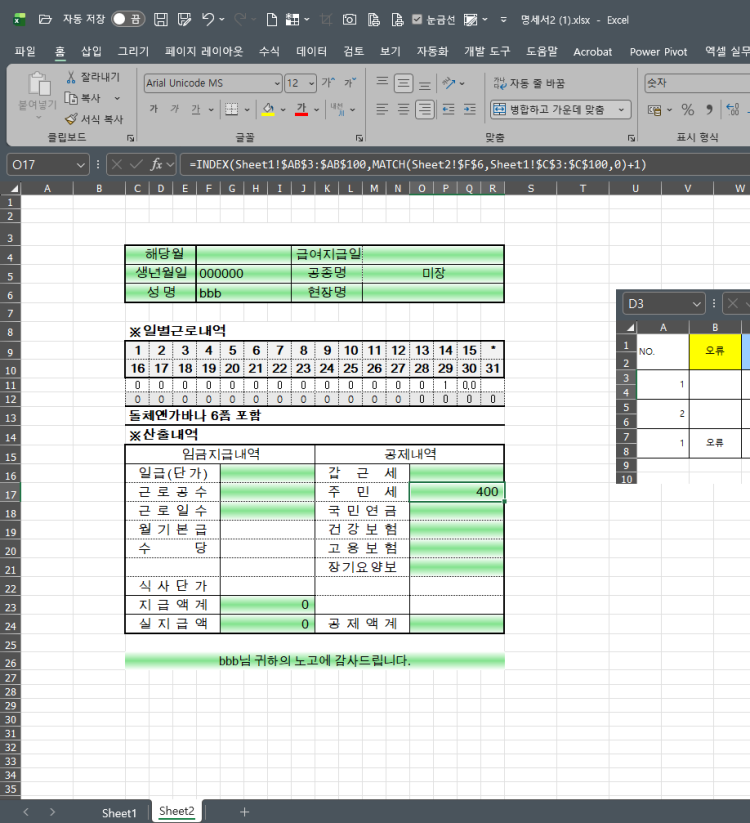The width and height of the screenshot is (750, 823).
Task: Open the 삽입 ribbon tab
Action: (x=91, y=51)
